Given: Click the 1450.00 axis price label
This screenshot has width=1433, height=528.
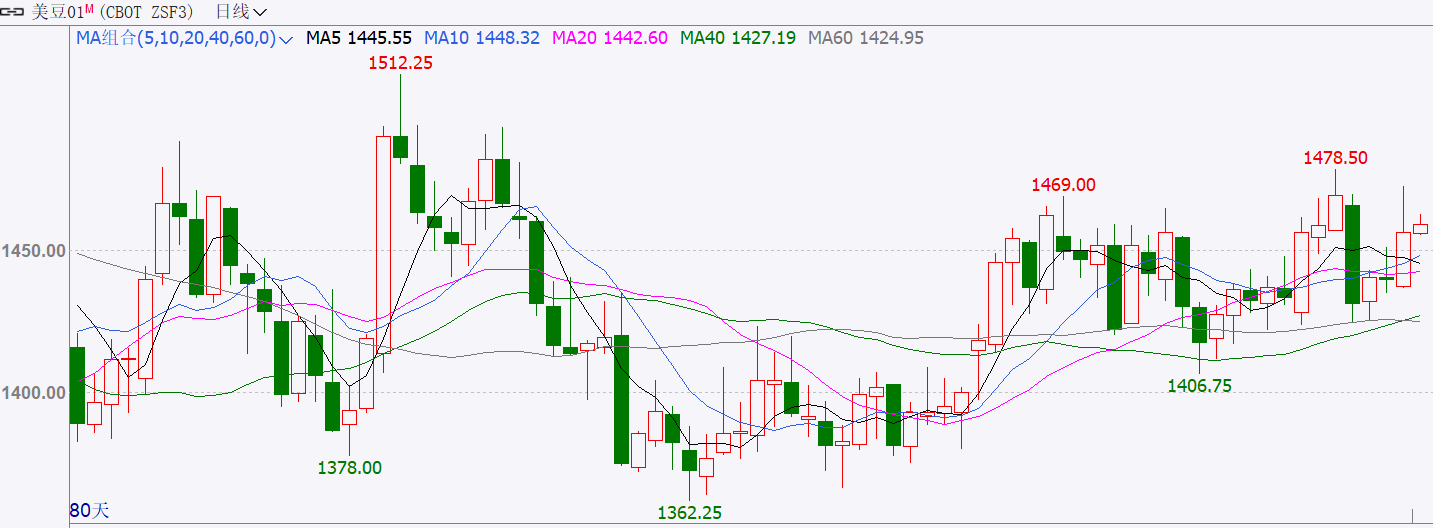Looking at the screenshot, I should (33, 250).
